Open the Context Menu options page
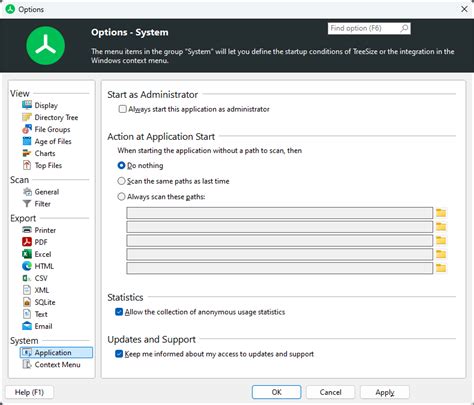The height and width of the screenshot is (405, 474). (57, 365)
